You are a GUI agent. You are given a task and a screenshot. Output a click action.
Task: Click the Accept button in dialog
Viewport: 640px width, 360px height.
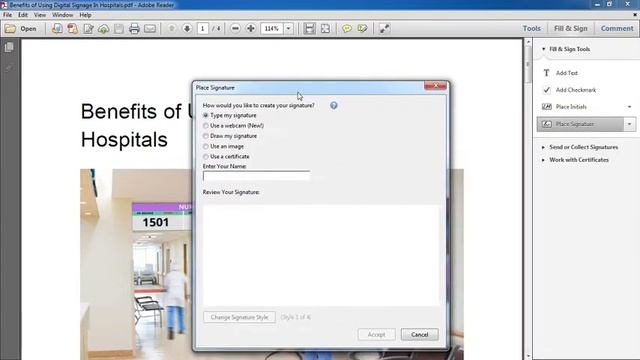pos(376,335)
